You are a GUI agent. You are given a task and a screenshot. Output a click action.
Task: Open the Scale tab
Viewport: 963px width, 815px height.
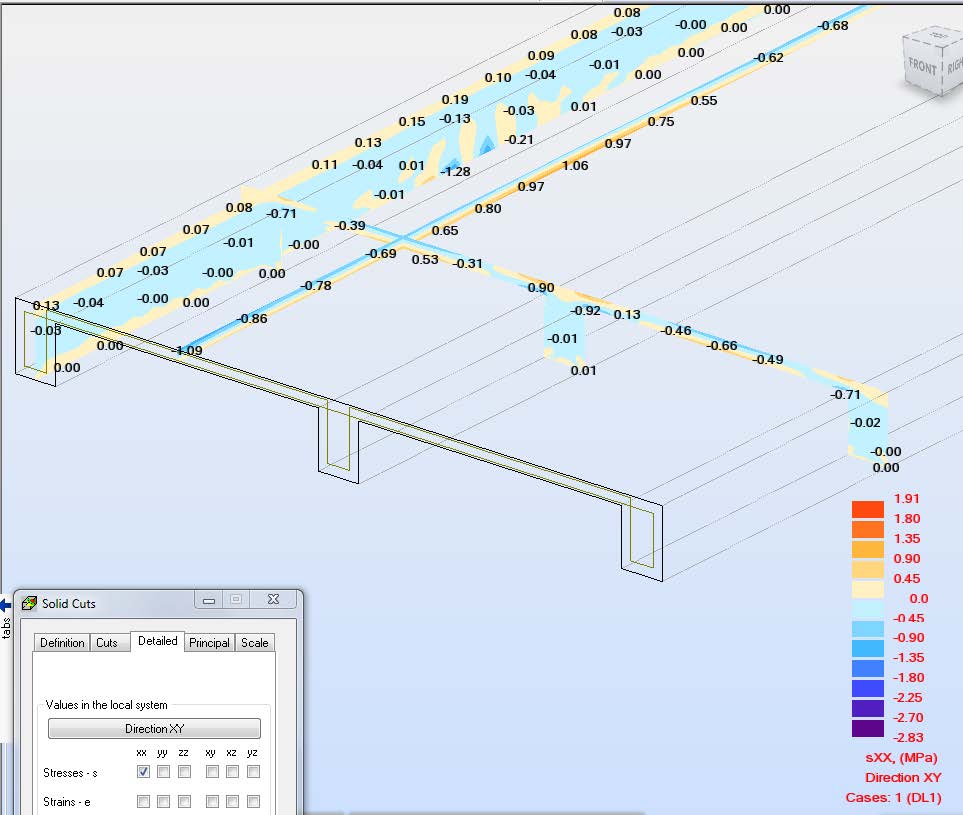254,643
